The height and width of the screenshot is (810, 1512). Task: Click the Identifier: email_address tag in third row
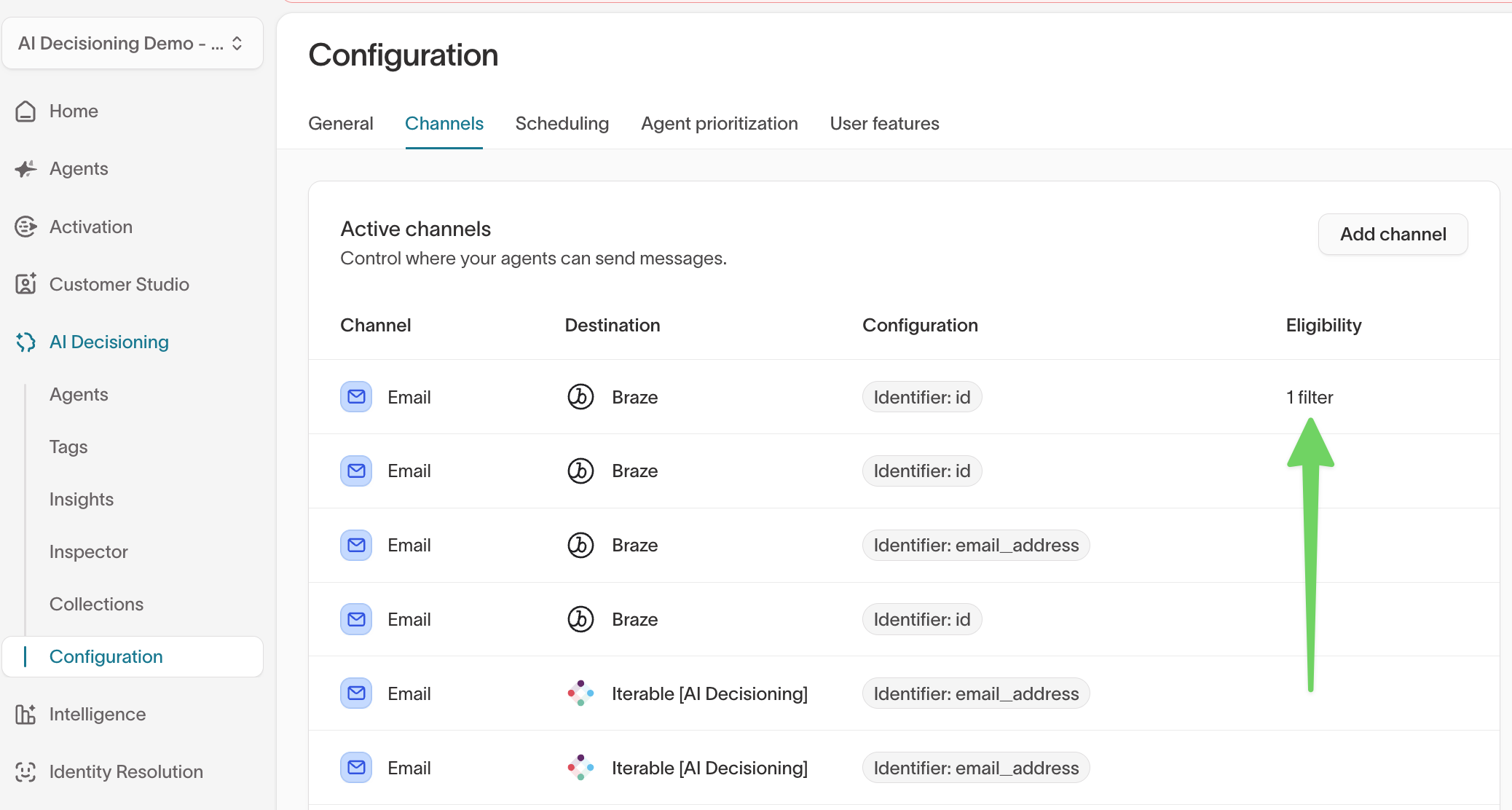(x=975, y=546)
